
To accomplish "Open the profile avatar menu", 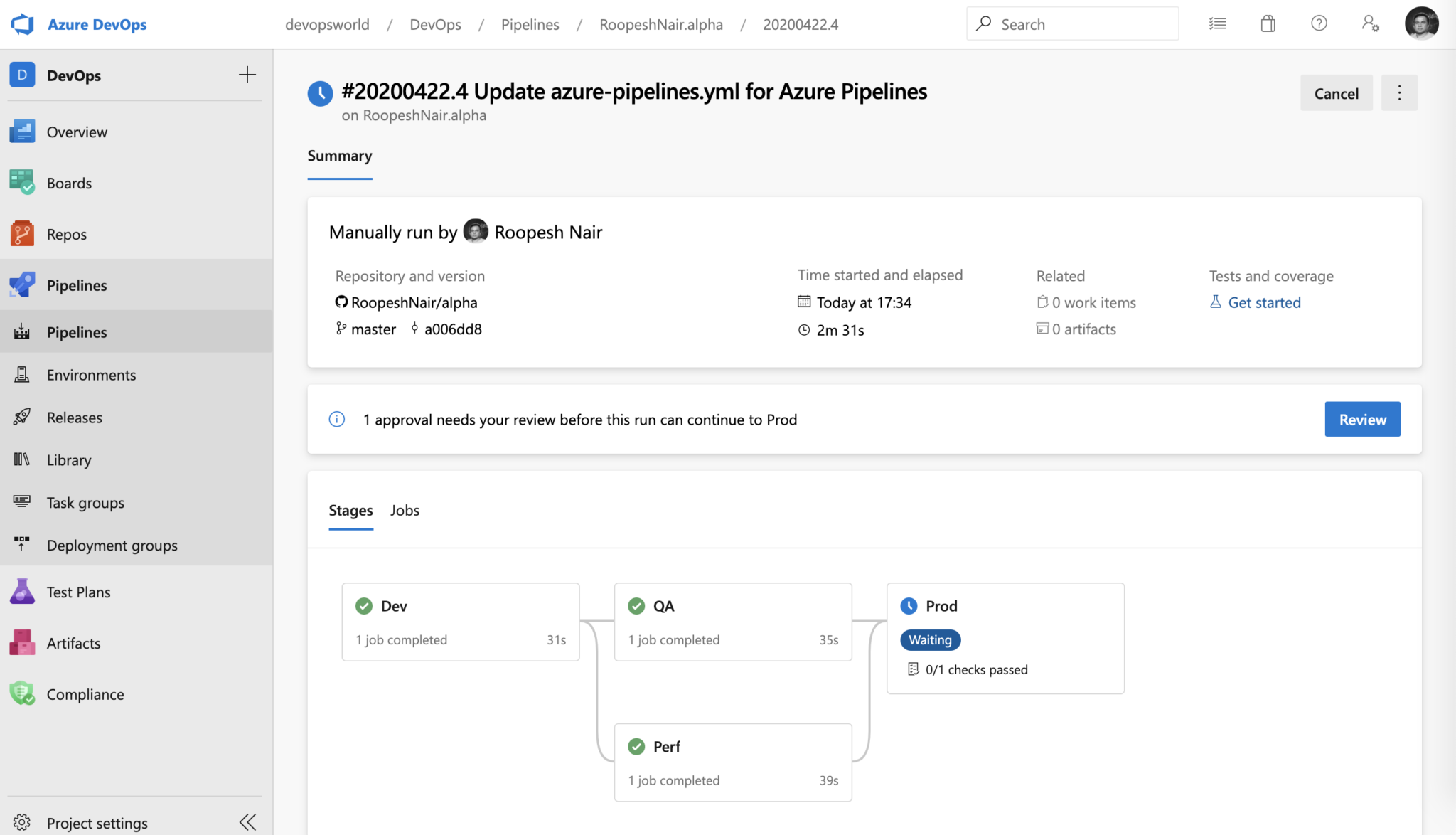I will click(x=1421, y=23).
